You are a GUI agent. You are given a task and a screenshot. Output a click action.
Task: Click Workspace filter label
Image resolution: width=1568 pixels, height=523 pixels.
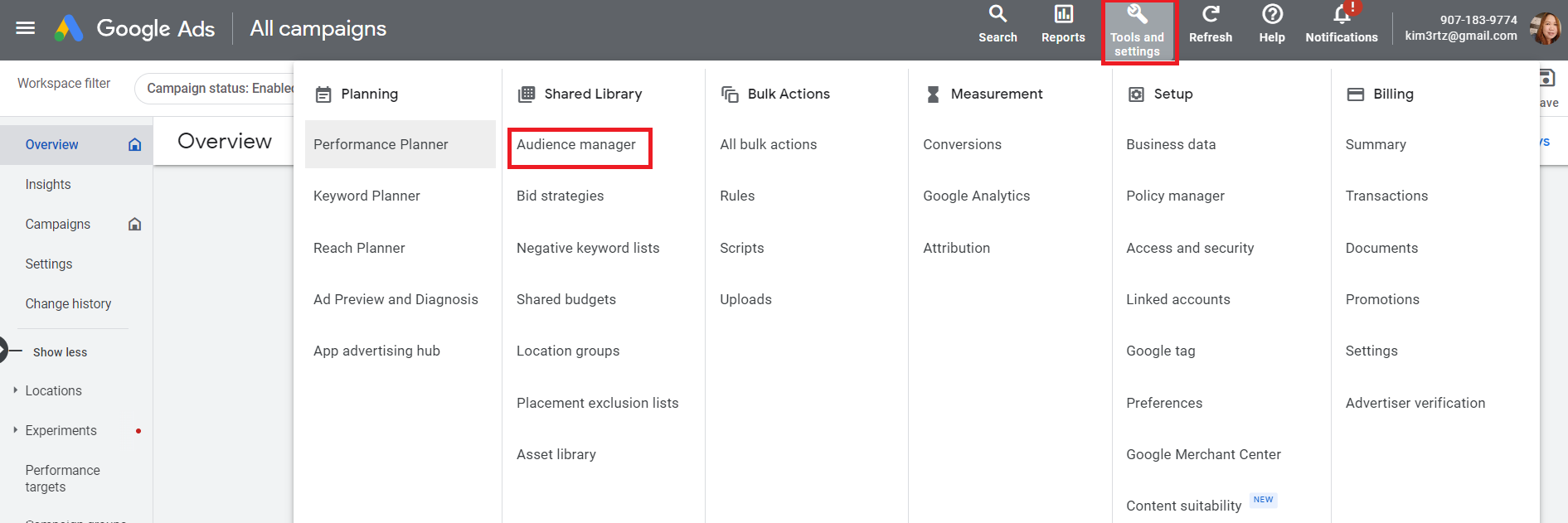[64, 84]
